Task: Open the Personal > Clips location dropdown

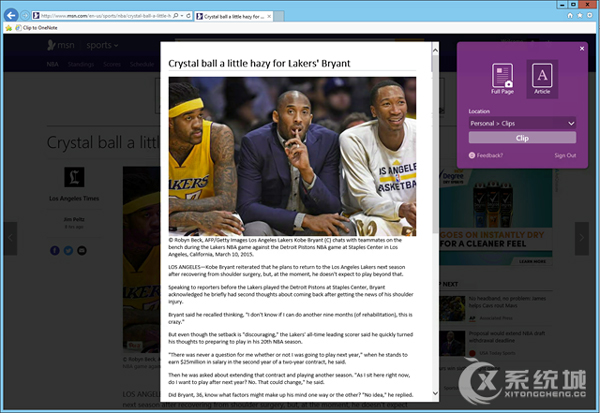Action: tap(522, 123)
